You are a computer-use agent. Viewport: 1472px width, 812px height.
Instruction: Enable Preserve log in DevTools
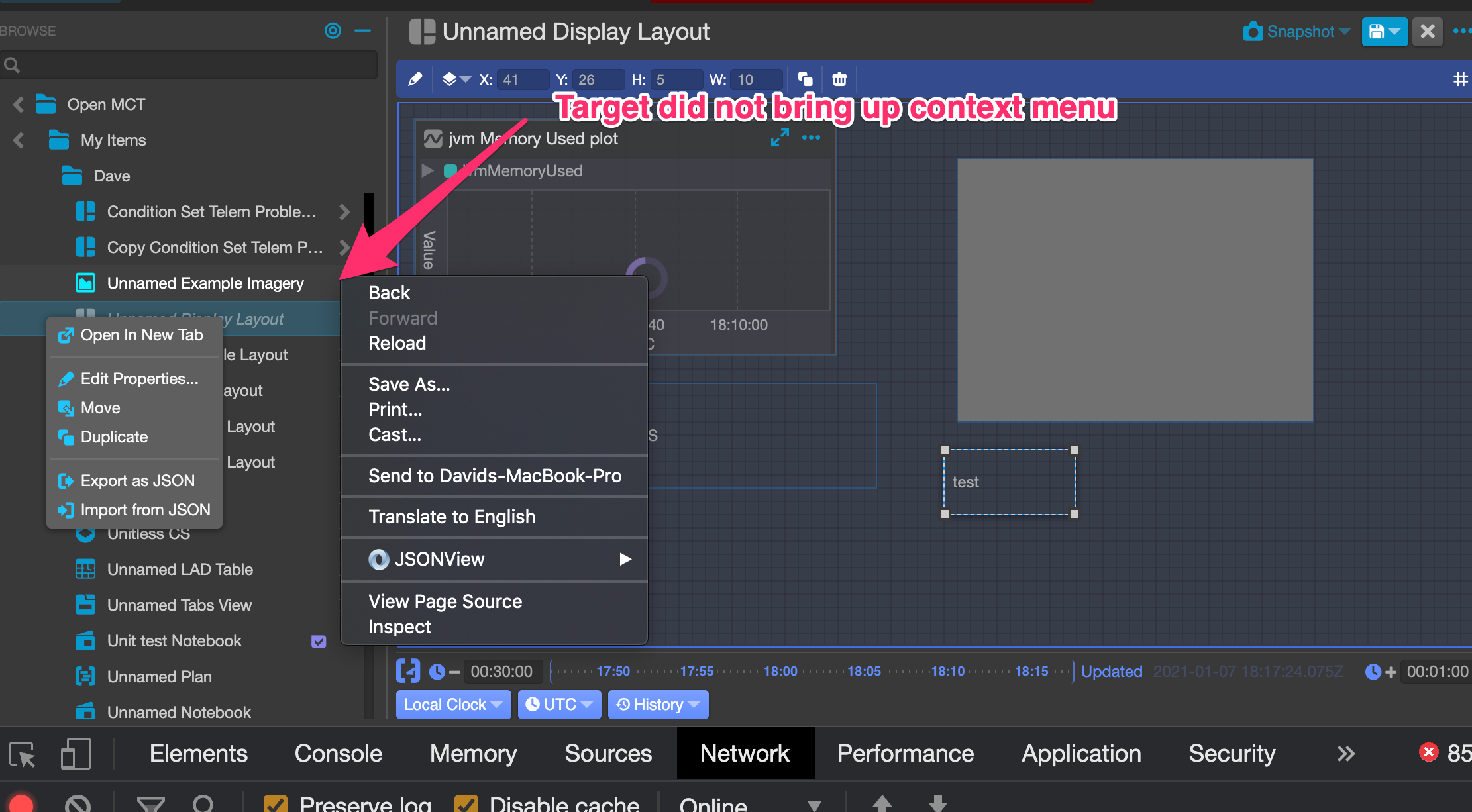[x=275, y=803]
